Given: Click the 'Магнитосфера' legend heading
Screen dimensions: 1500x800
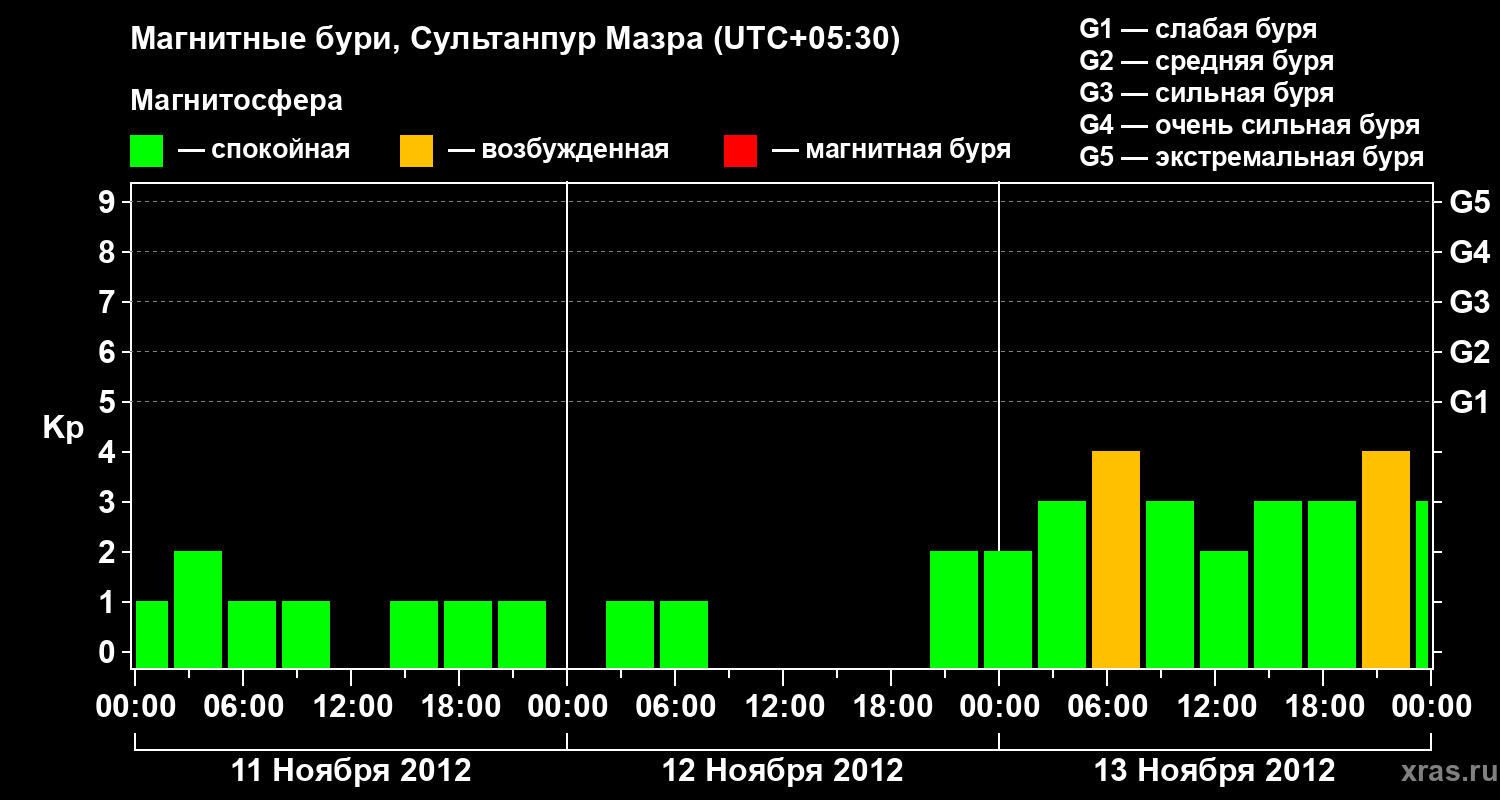Looking at the screenshot, I should pos(237,101).
